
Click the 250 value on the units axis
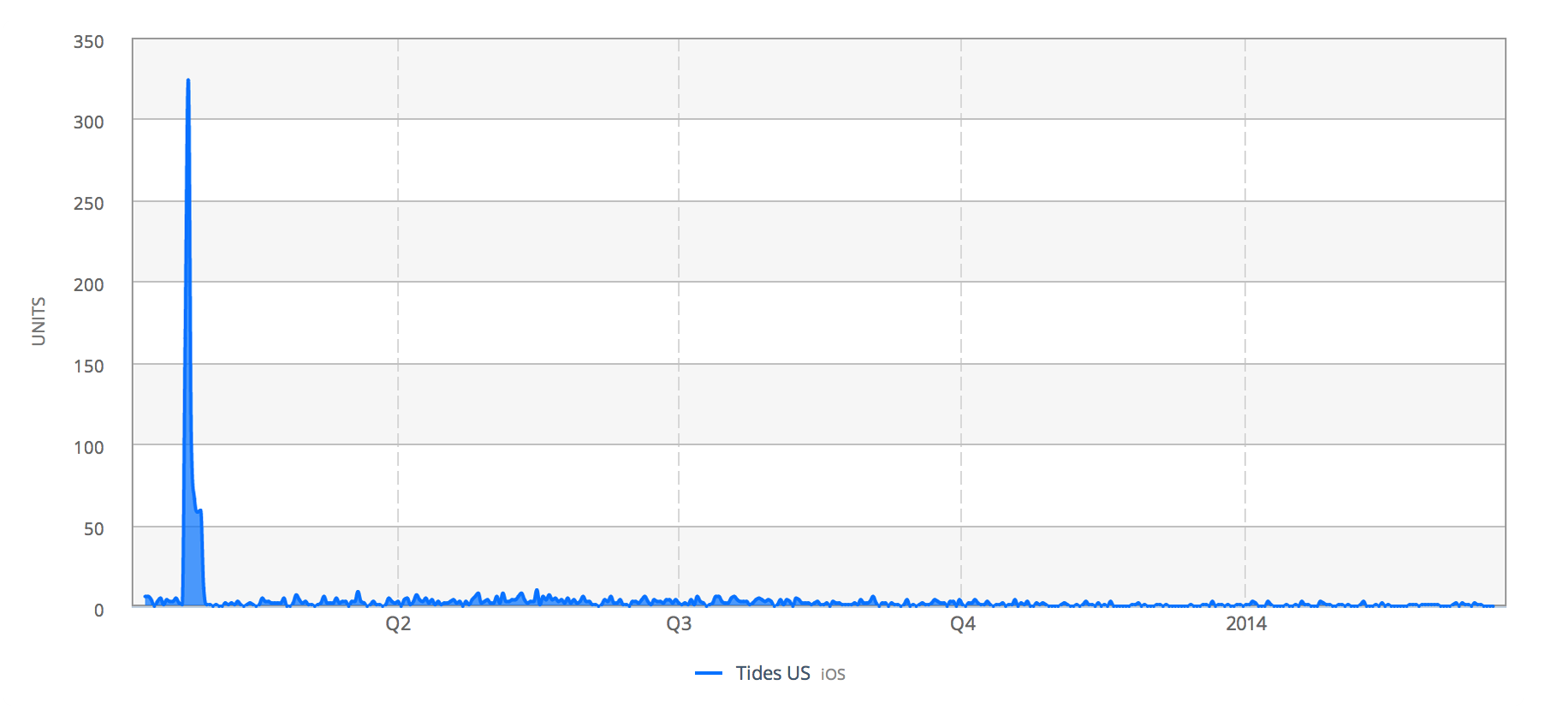tap(88, 204)
